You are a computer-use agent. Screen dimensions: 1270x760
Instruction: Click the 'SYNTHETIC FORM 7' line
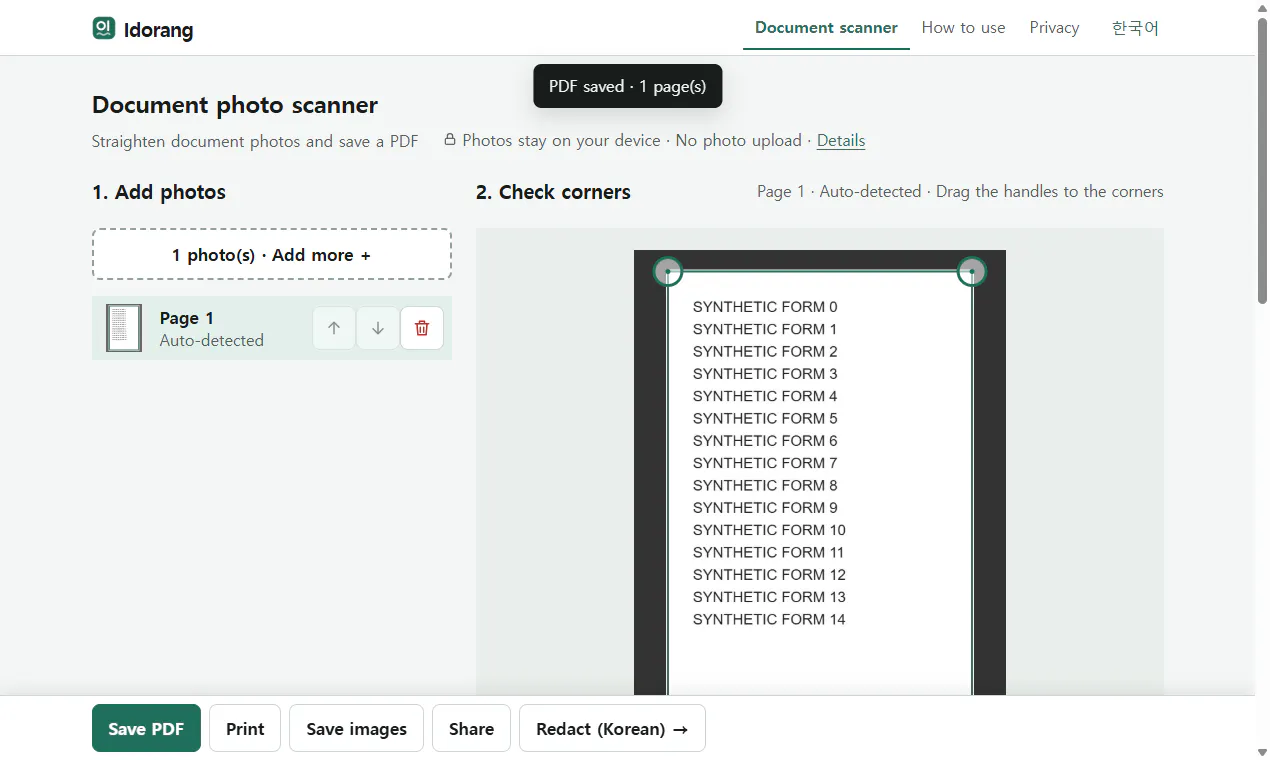765,463
